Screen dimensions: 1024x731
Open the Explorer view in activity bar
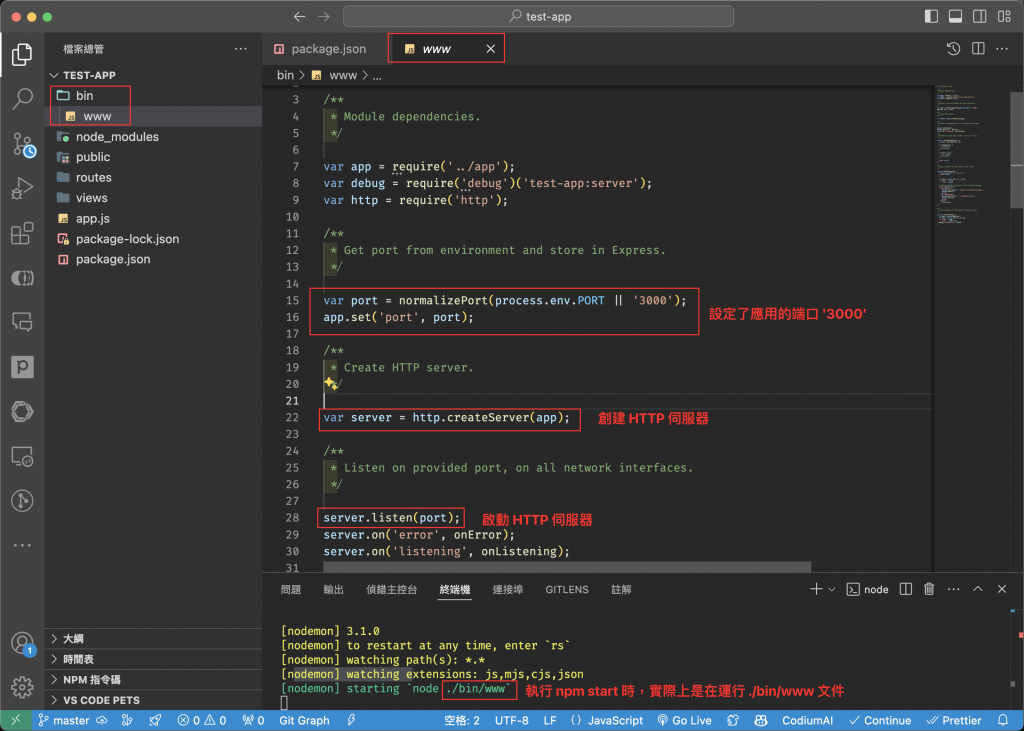(x=22, y=54)
